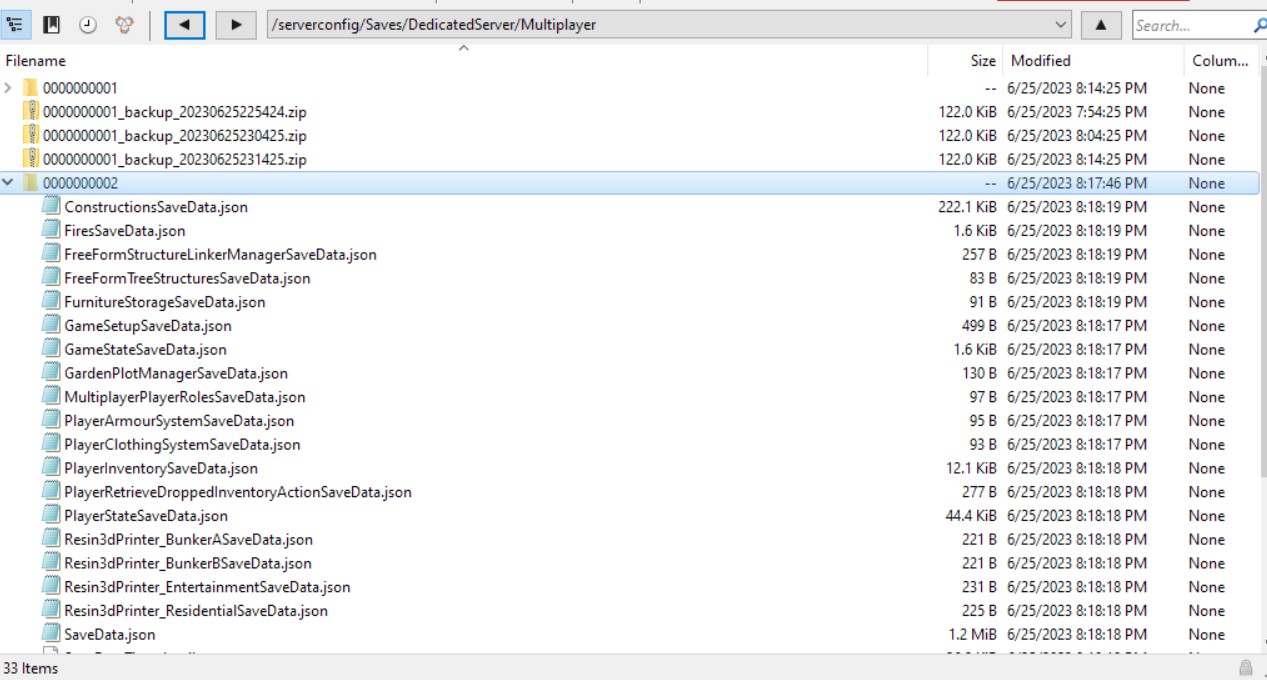Image resolution: width=1267 pixels, height=680 pixels.
Task: Click the search magnifier icon
Action: point(1258,25)
